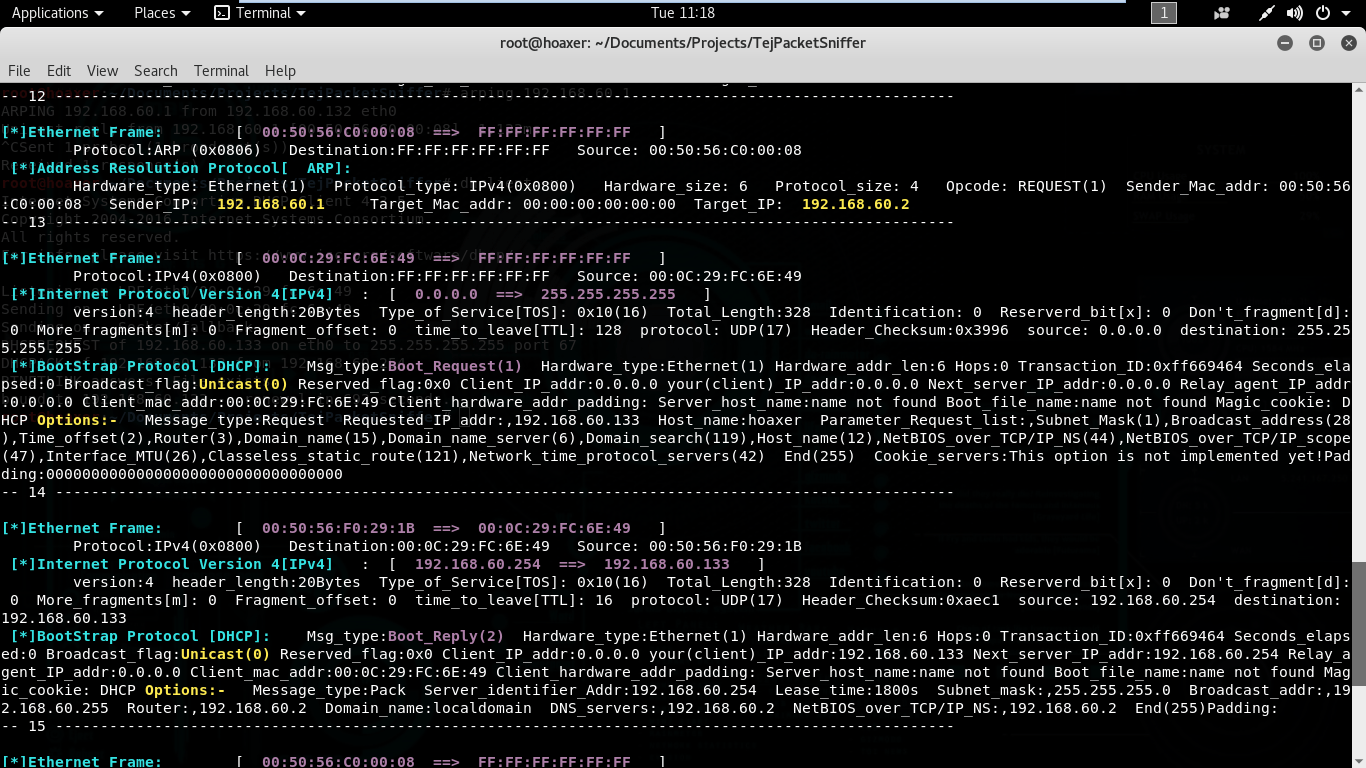Expand the system menu chevron at top right
Screen dimensions: 1366x768
(1347, 13)
